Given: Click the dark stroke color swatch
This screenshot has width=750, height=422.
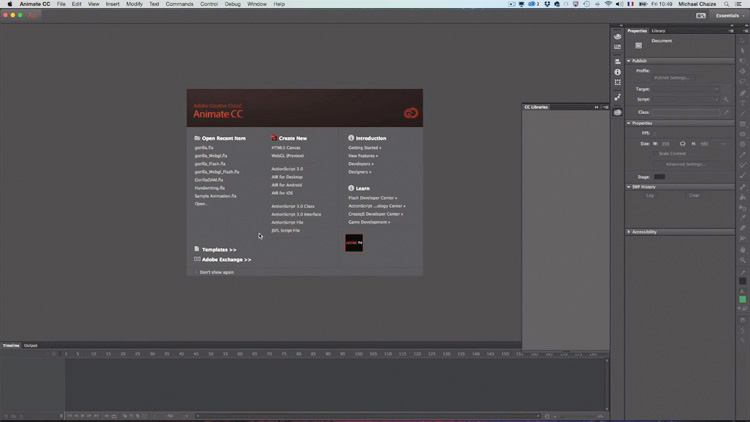Looking at the screenshot, I should click(x=742, y=281).
